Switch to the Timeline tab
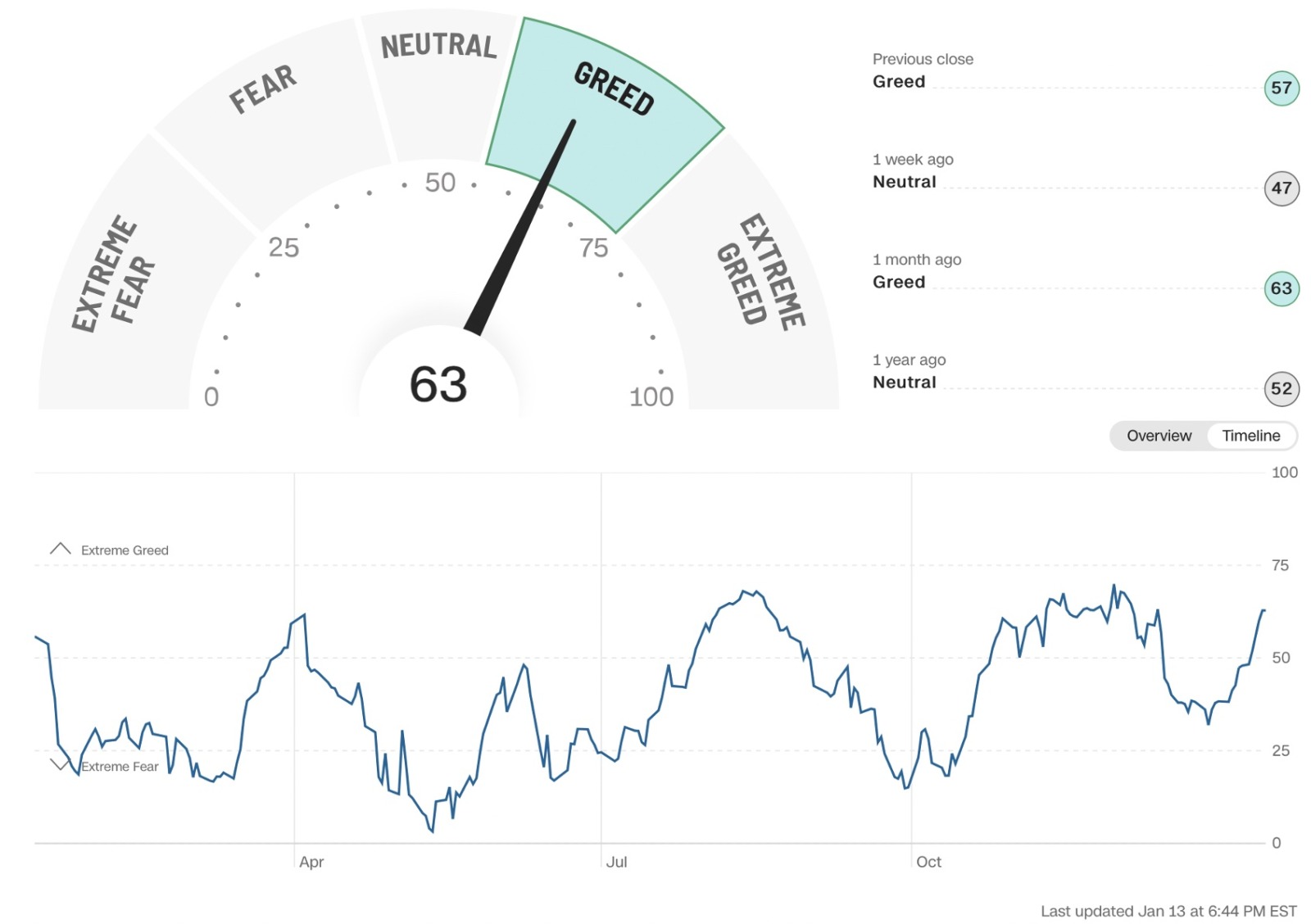Image resolution: width=1311 pixels, height=924 pixels. click(1250, 436)
